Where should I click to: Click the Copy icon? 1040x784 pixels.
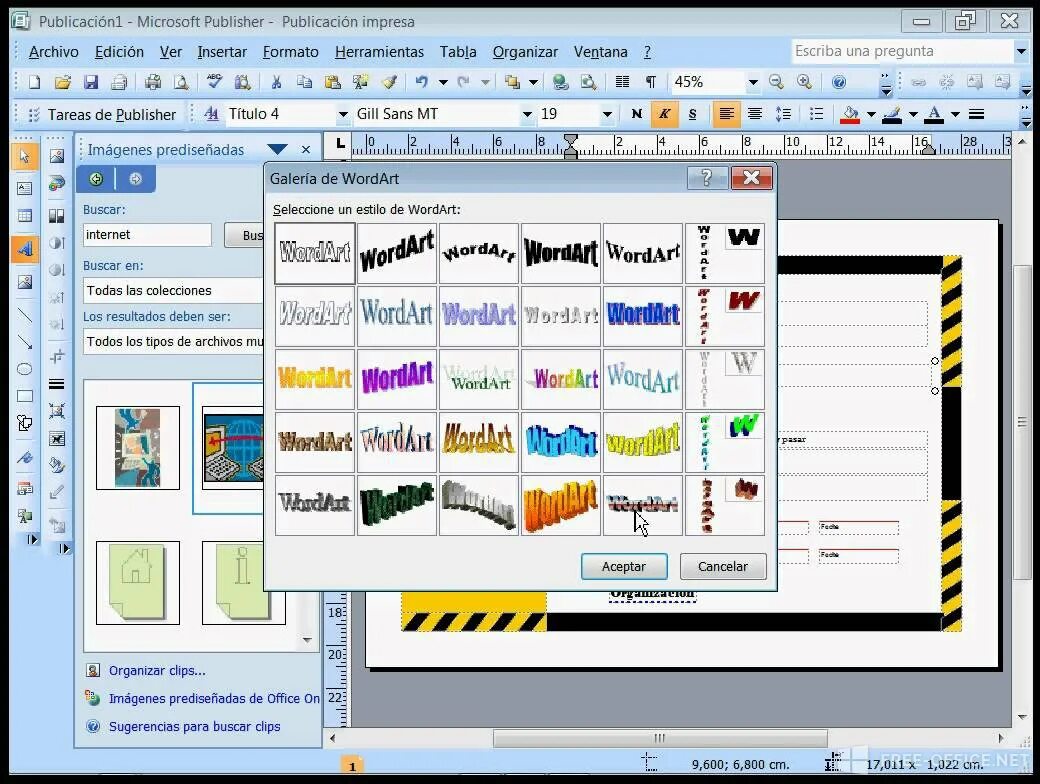[304, 82]
